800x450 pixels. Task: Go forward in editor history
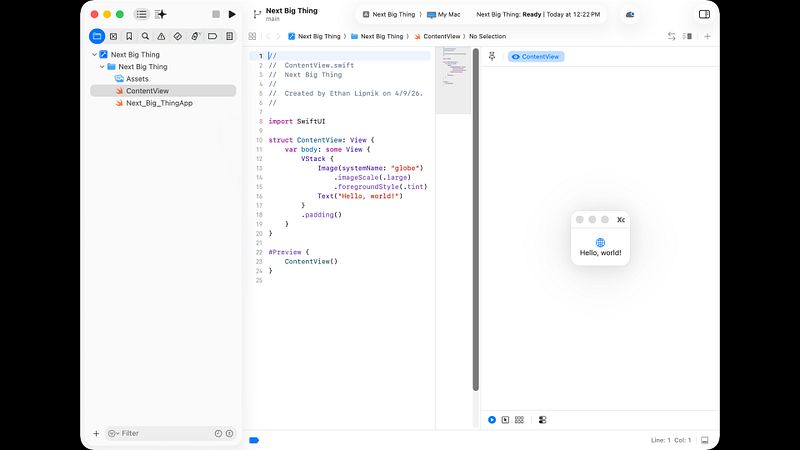(279, 36)
